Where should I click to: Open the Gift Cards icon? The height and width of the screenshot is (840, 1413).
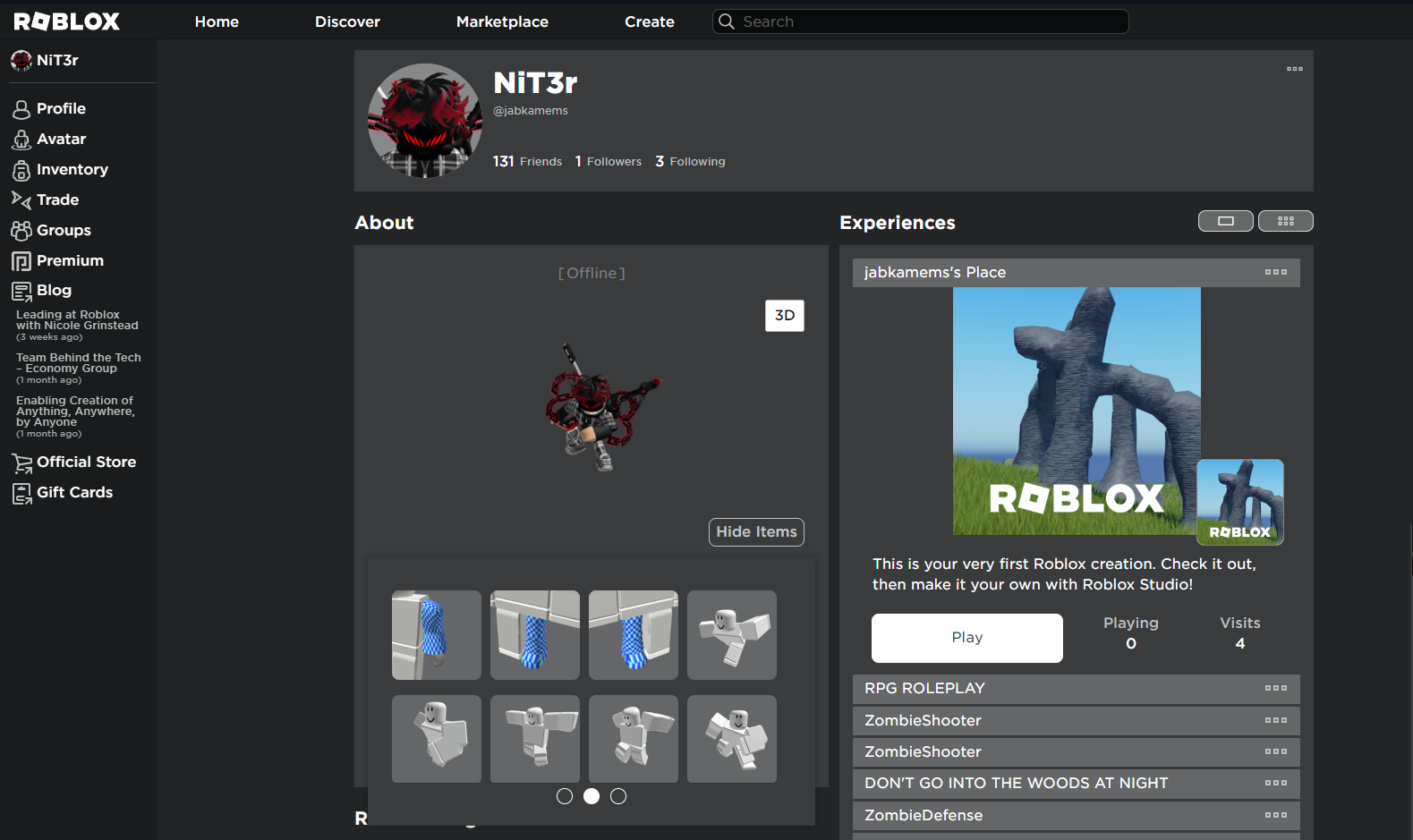(x=21, y=493)
